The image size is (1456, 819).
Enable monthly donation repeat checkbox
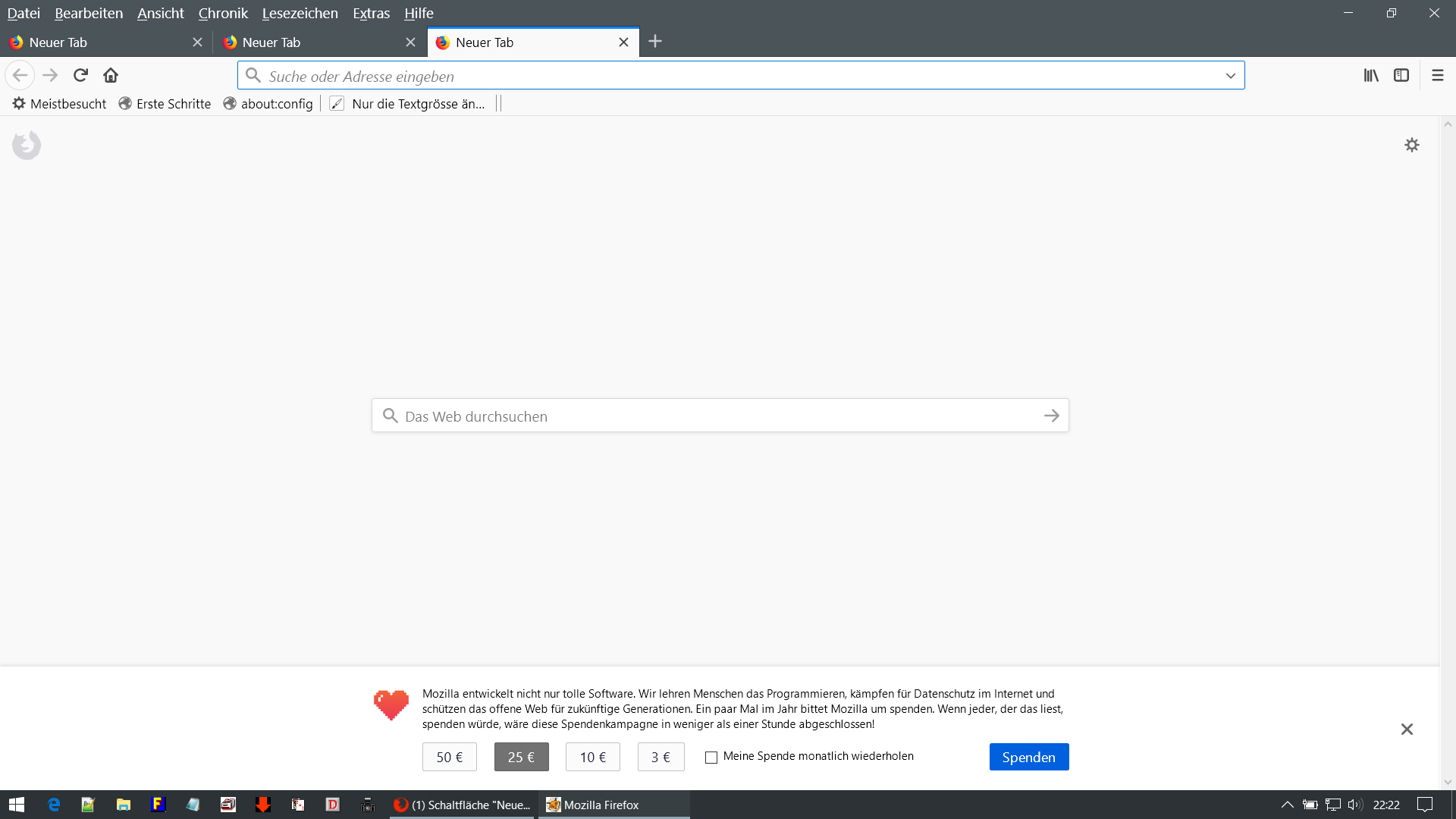click(x=711, y=757)
